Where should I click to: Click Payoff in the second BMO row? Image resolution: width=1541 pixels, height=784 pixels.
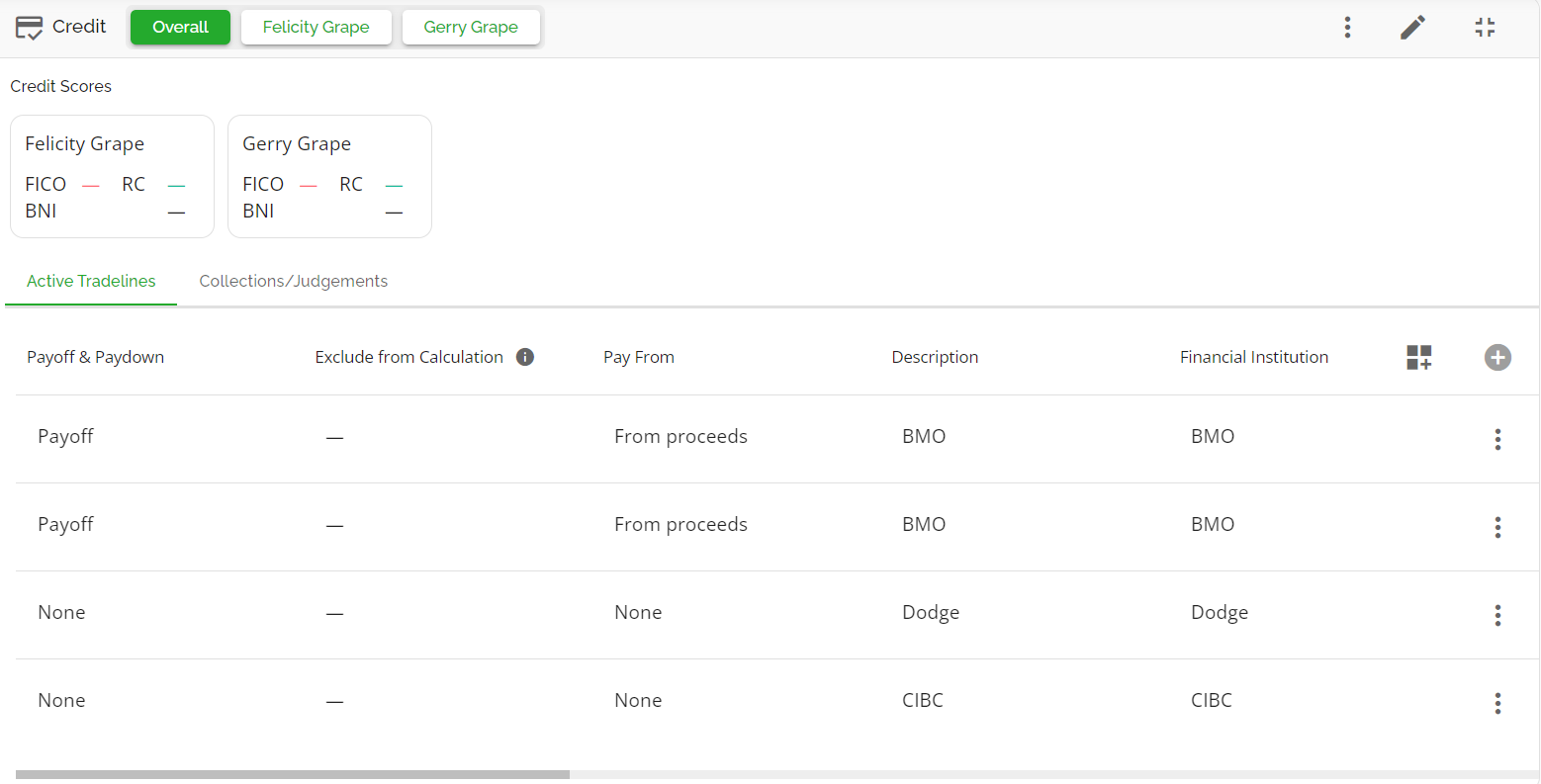click(65, 525)
